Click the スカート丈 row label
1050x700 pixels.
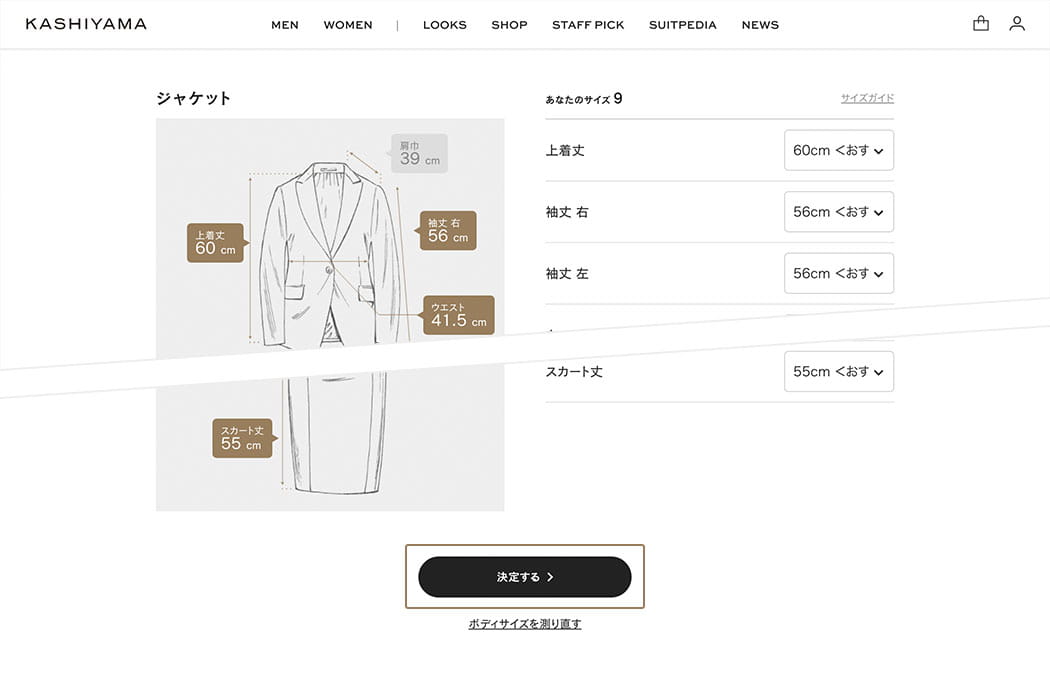tap(574, 372)
